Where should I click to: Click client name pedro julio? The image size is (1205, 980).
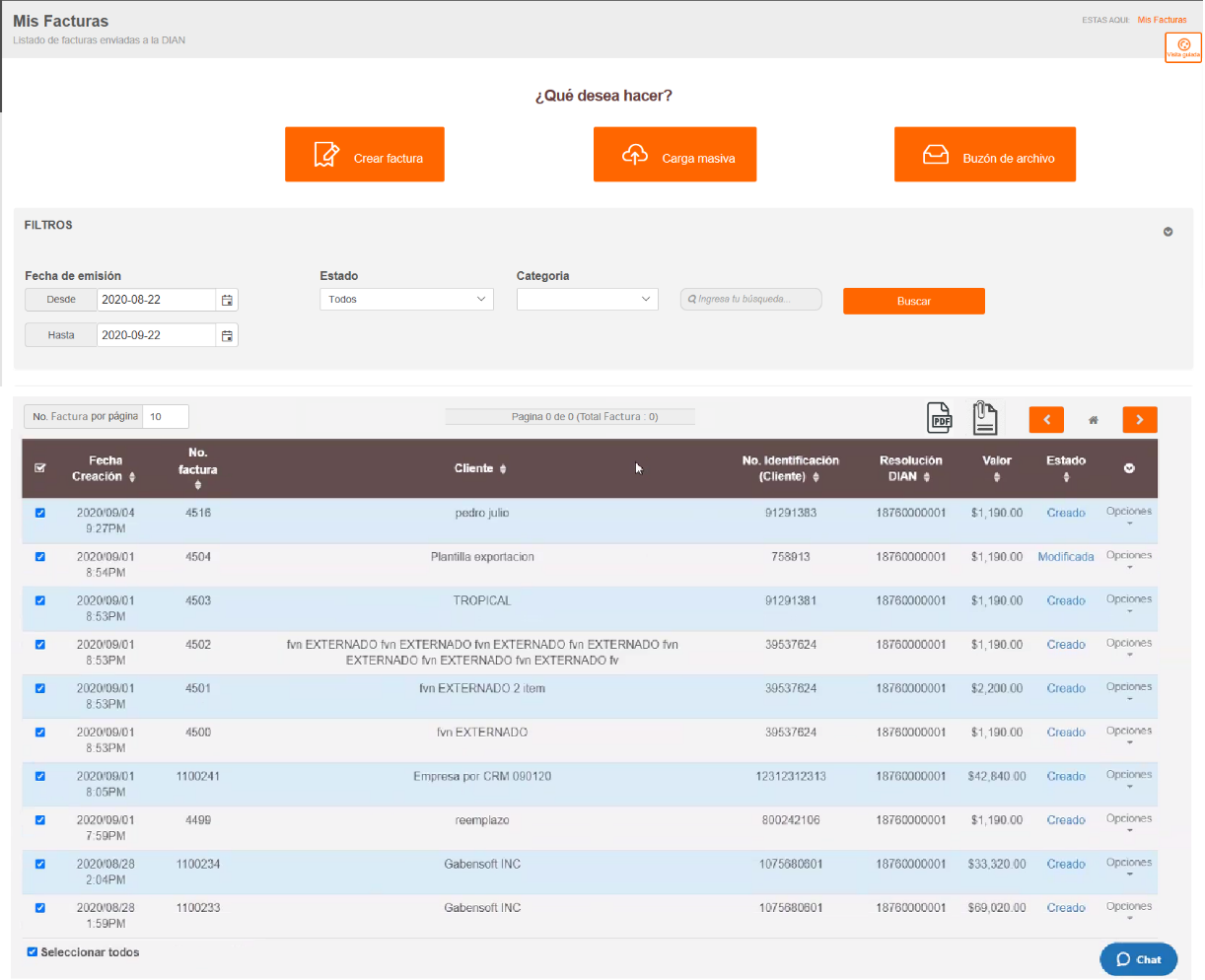pyautogui.click(x=482, y=513)
